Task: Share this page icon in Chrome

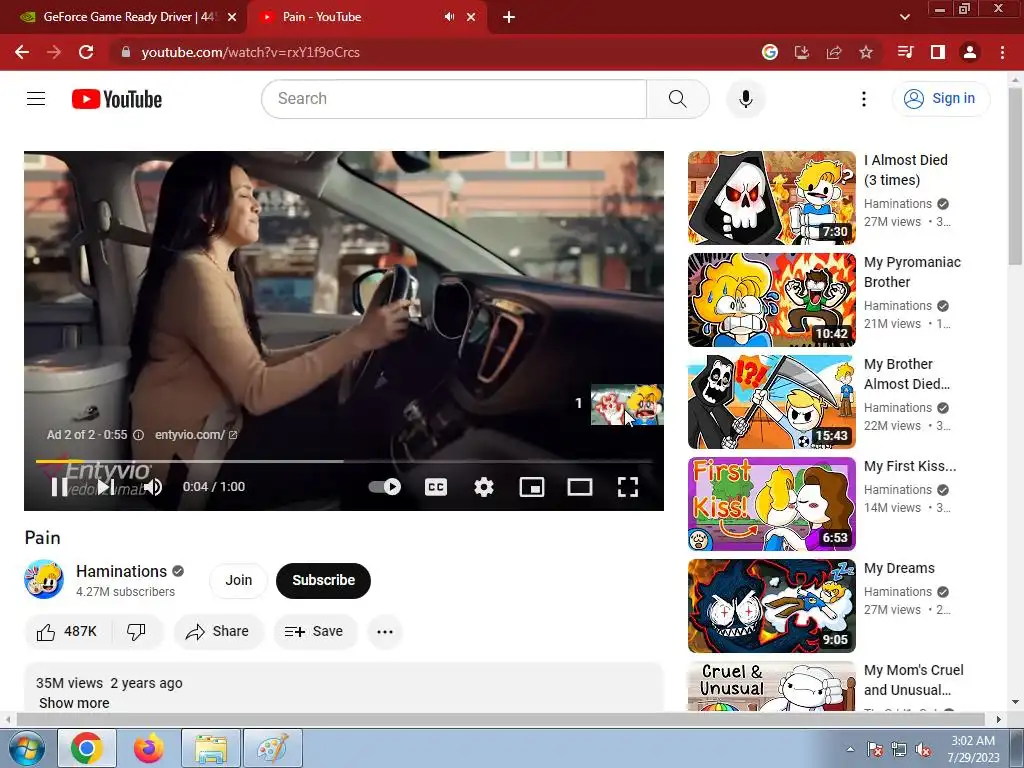Action: tap(834, 52)
